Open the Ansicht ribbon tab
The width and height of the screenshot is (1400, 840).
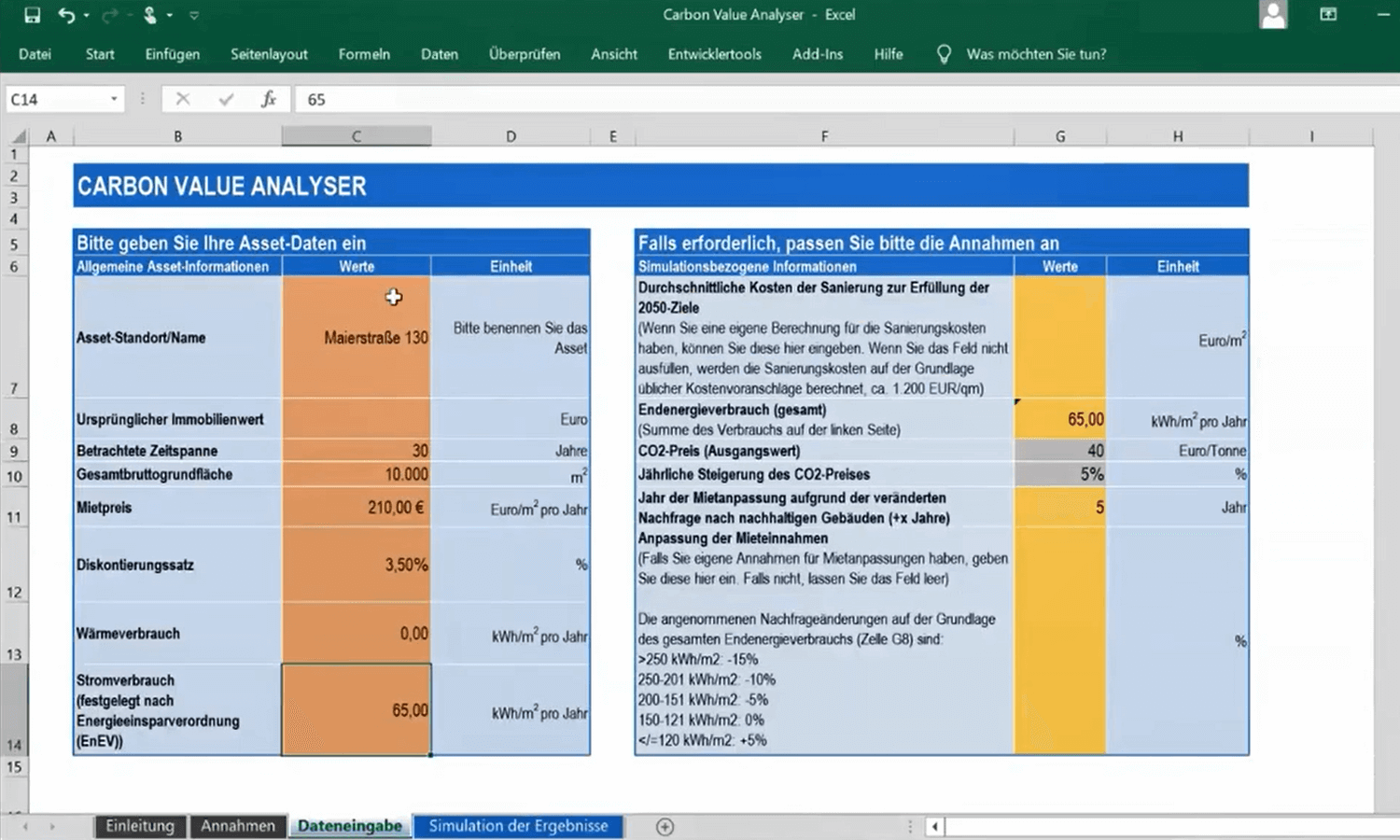(614, 54)
